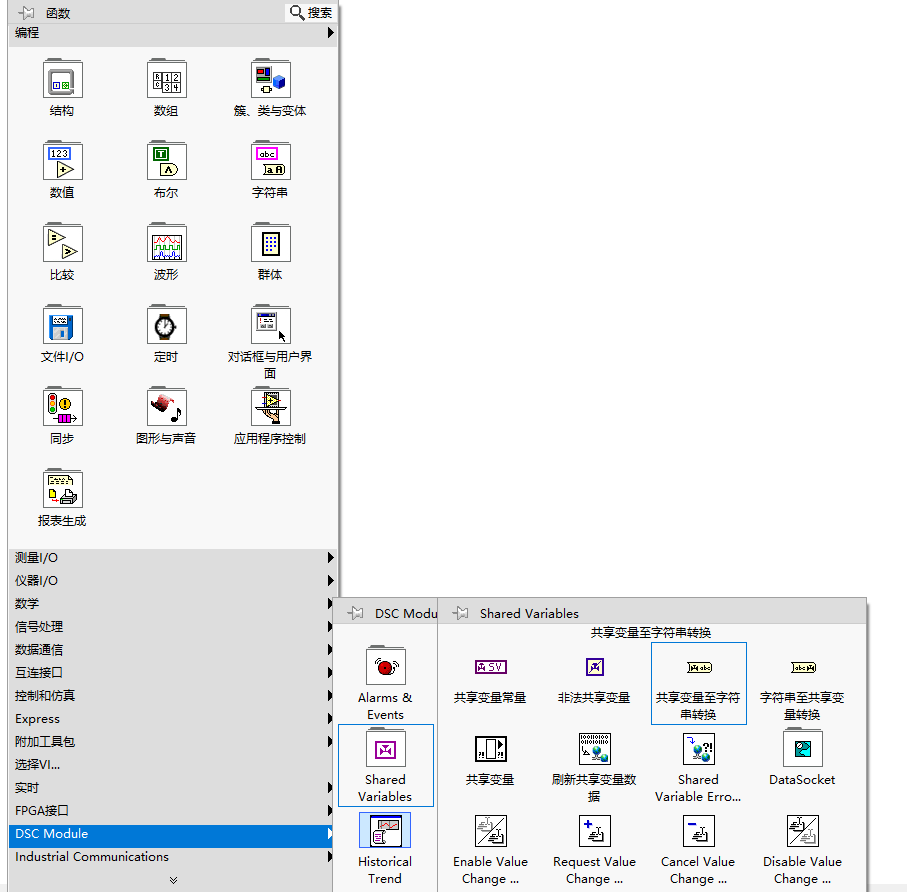Viewport: 907px width, 892px height.
Task: Open the 文件I/O palette
Action: [x=62, y=326]
